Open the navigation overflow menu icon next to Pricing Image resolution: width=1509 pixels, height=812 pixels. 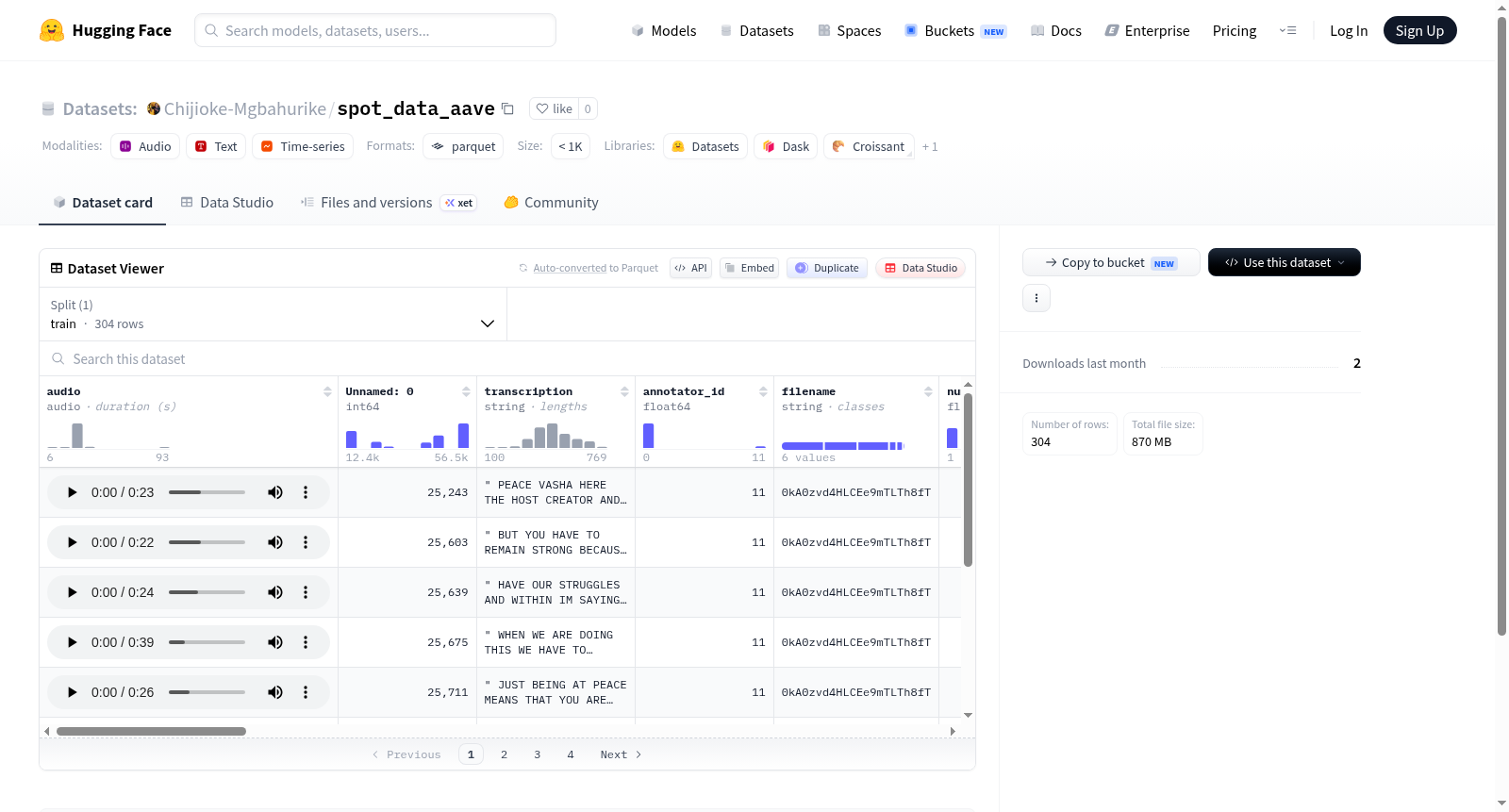[x=1287, y=30]
